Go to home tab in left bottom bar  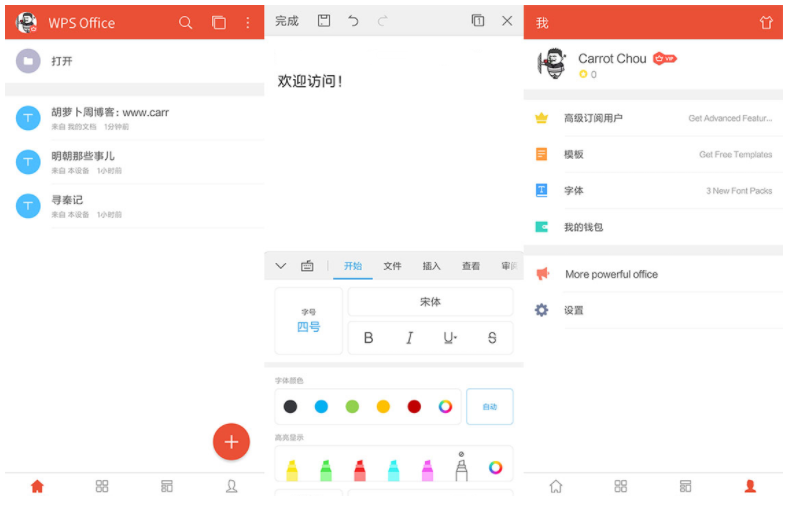click(x=37, y=486)
